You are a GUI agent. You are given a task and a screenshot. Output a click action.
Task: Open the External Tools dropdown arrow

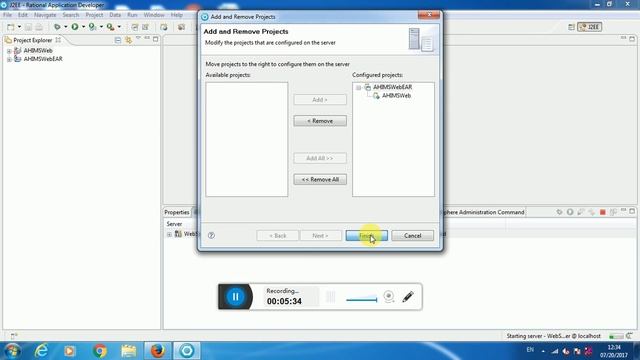tap(119, 27)
